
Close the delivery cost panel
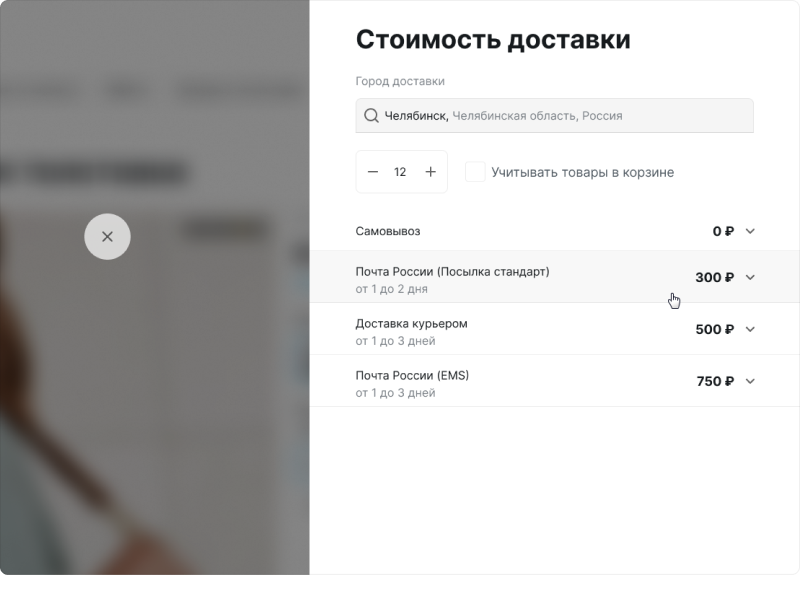(107, 237)
